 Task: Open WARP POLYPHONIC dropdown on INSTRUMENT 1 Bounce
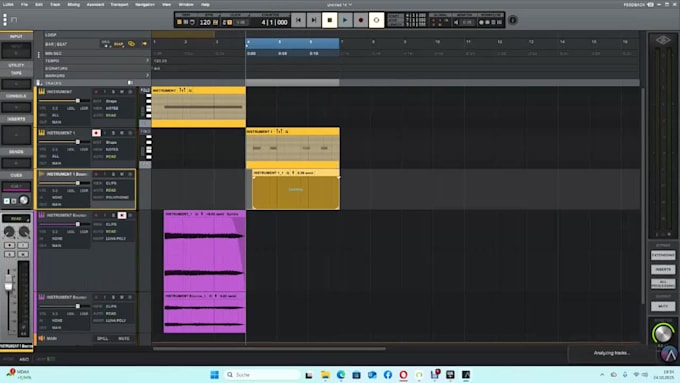click(117, 197)
